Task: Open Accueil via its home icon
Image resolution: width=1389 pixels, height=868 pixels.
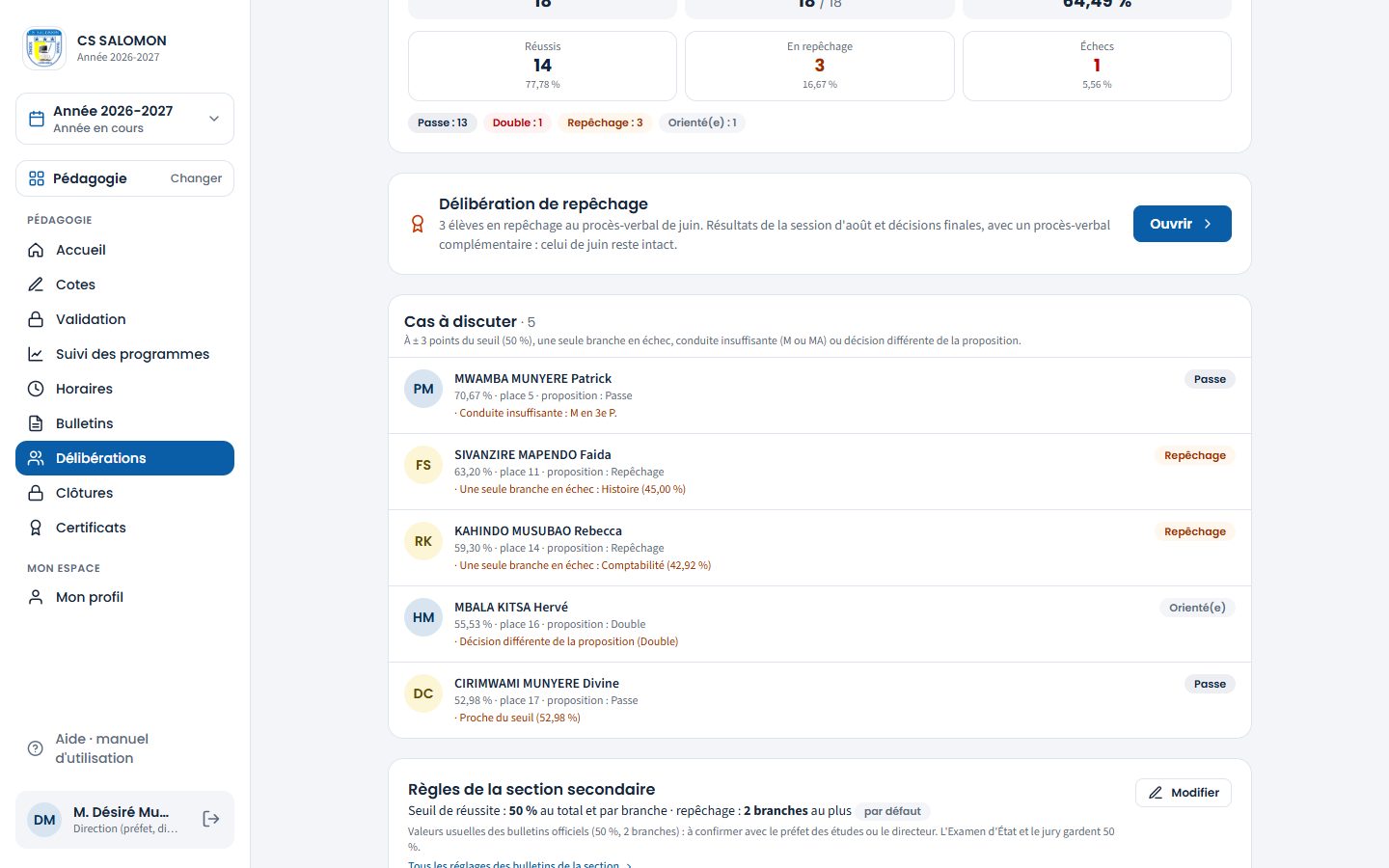Action: (x=36, y=250)
